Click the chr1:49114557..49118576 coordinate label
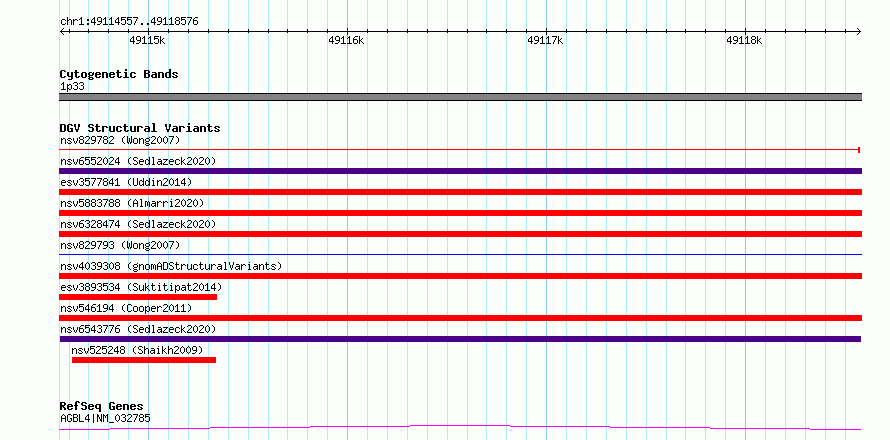The height and width of the screenshot is (440, 890). pos(129,22)
